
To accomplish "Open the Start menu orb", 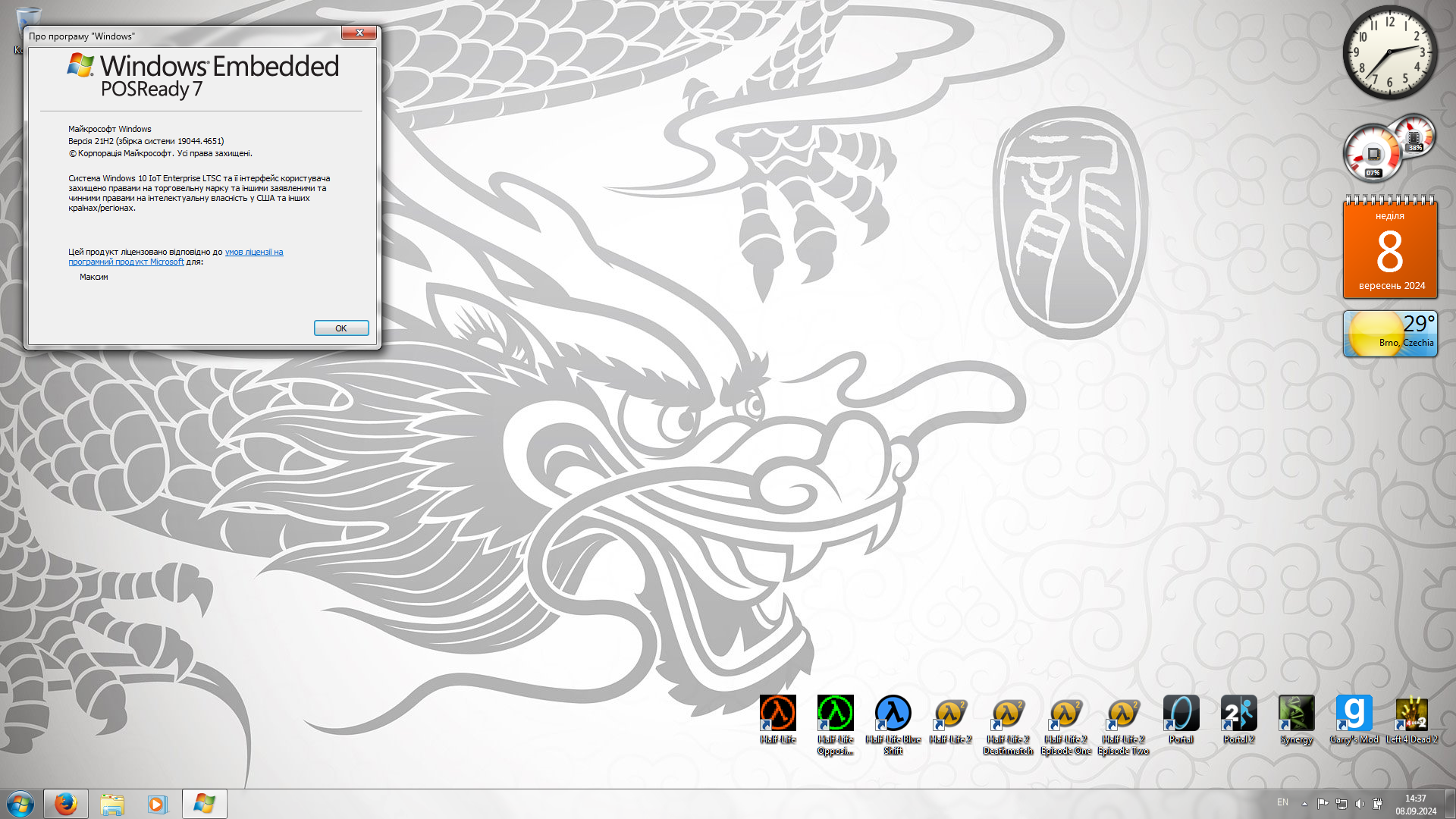I will point(20,804).
